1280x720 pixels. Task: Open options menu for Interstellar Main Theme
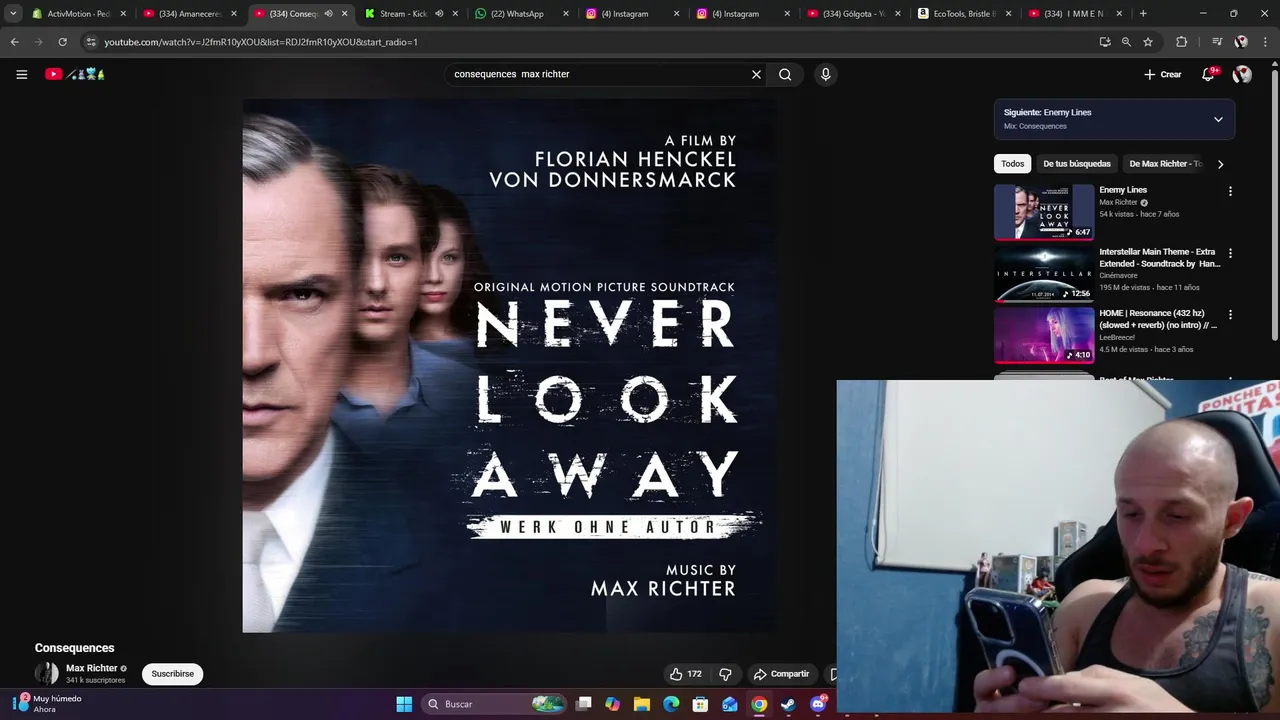point(1230,253)
